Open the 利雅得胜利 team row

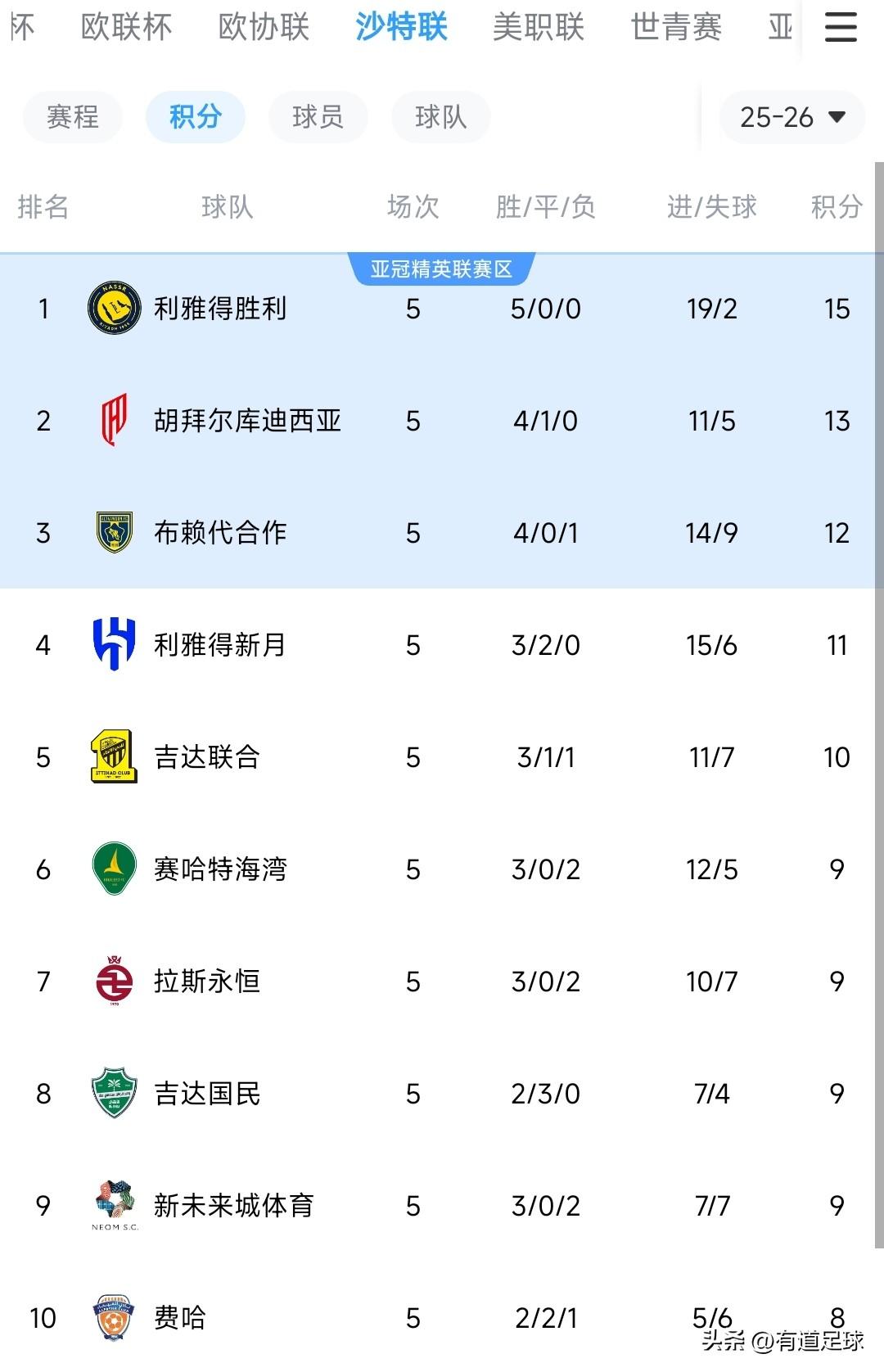click(220, 309)
